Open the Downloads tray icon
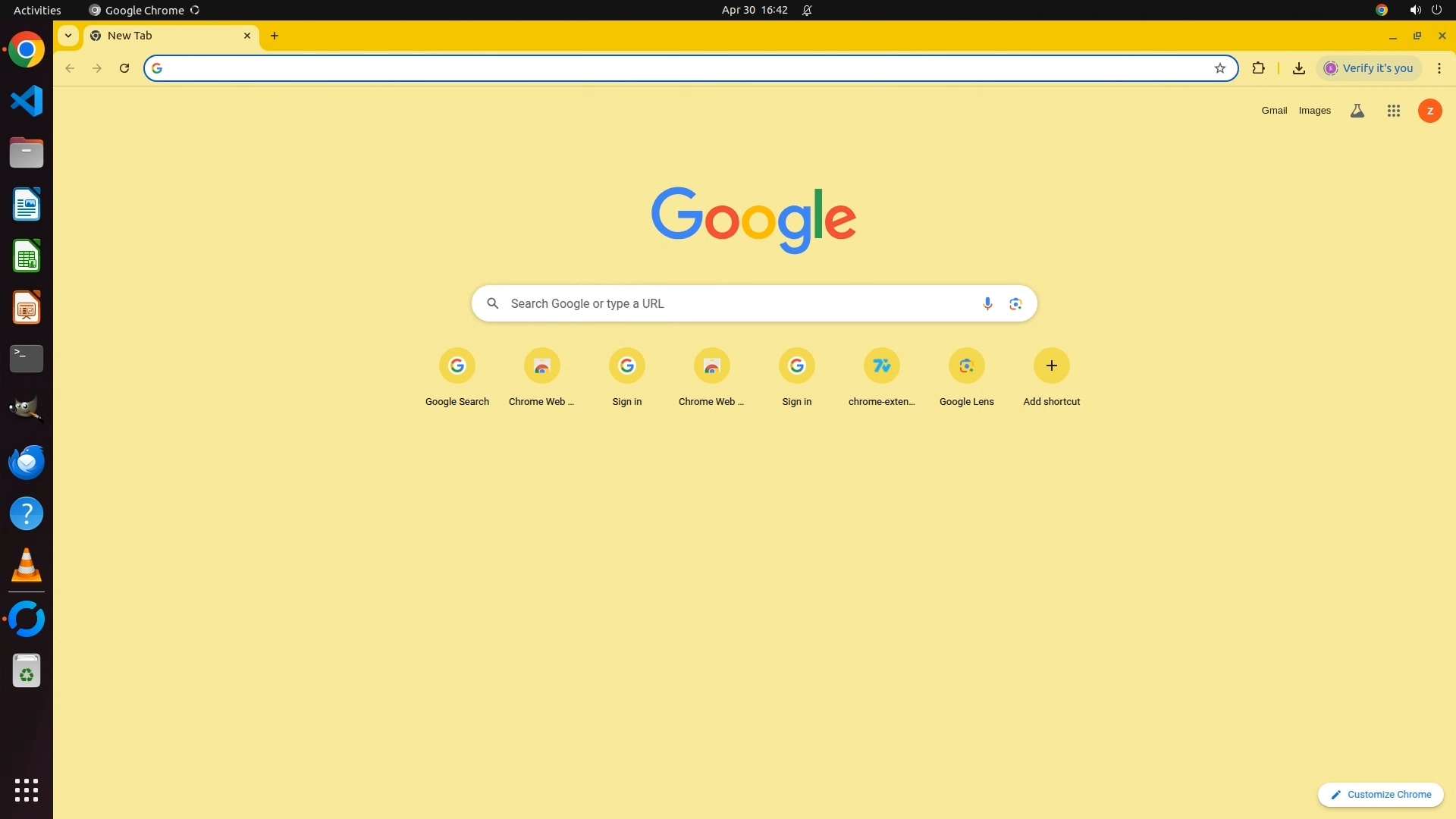The height and width of the screenshot is (819, 1456). pos(1298,68)
